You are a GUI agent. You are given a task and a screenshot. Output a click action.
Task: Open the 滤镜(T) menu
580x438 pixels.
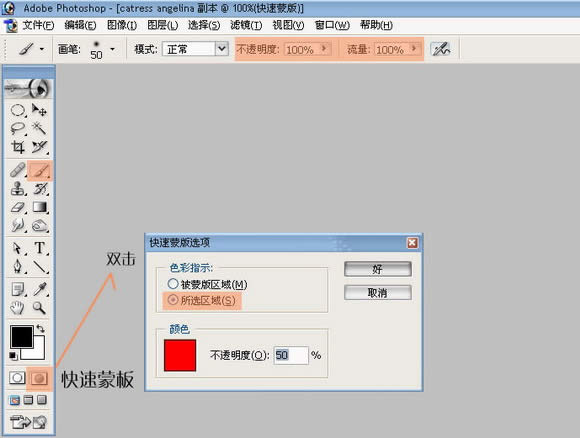pyautogui.click(x=246, y=25)
